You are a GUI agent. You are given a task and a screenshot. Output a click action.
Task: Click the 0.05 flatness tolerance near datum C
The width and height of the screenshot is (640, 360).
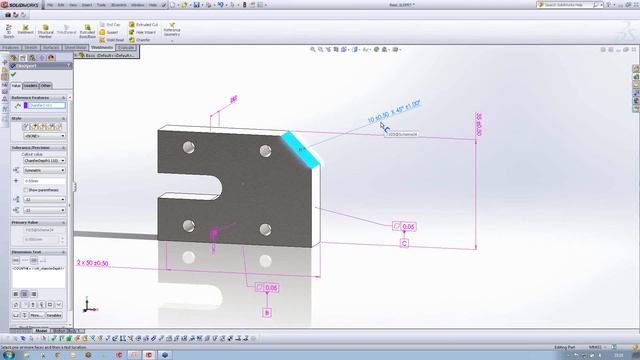pyautogui.click(x=408, y=227)
